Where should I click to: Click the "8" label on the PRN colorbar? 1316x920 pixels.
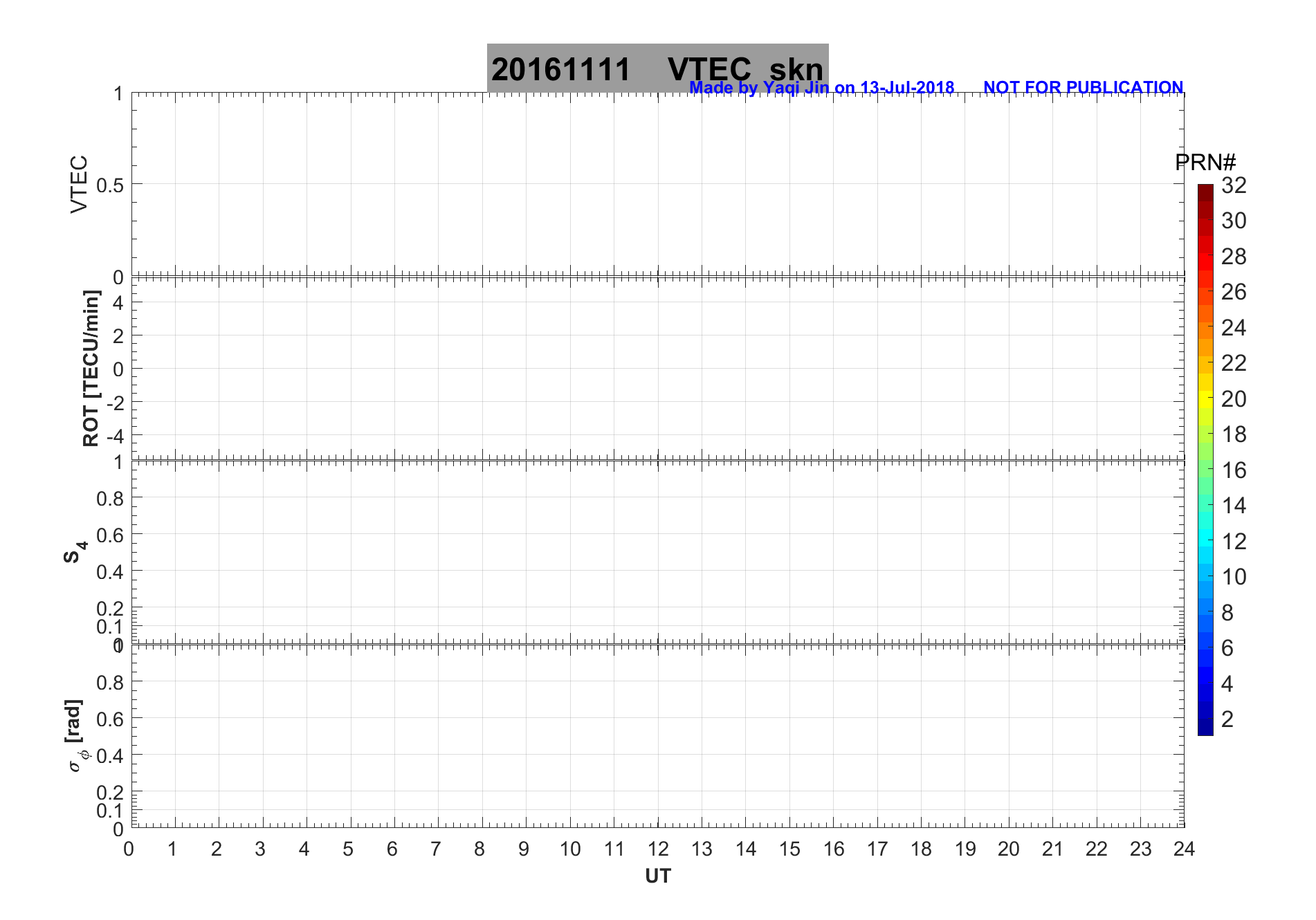coord(1227,613)
